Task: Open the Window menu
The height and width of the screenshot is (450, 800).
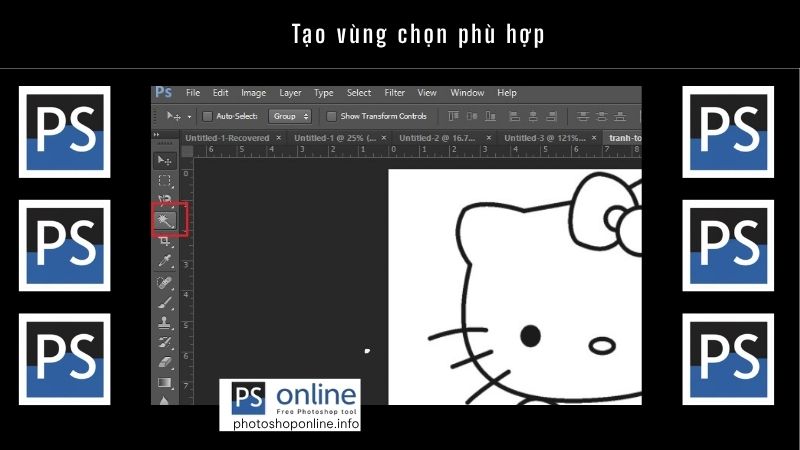Action: 467,93
